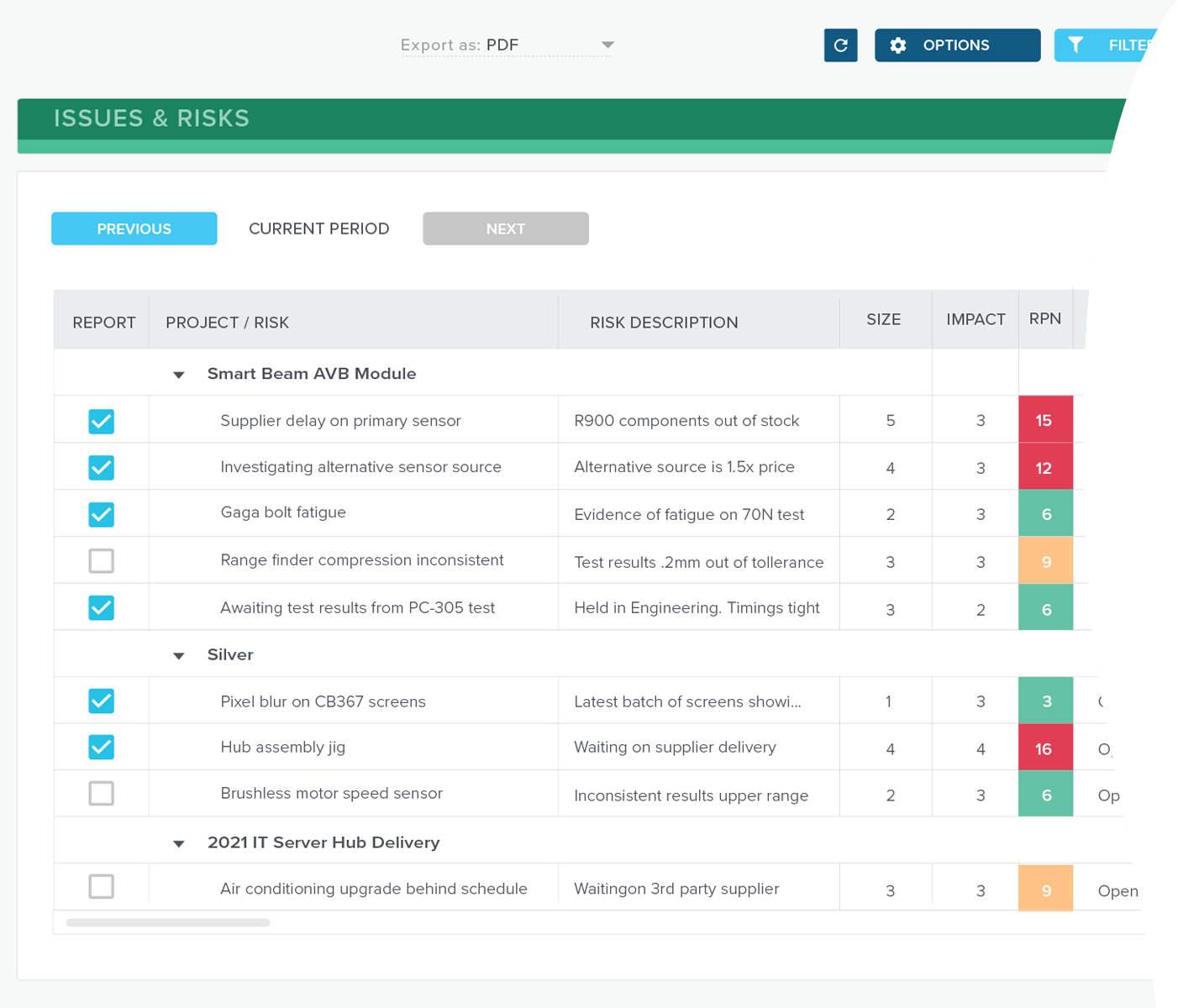Screen dimensions: 1178x1008
Task: Select the Gaga bolt fatigue risk name
Action: coord(283,512)
